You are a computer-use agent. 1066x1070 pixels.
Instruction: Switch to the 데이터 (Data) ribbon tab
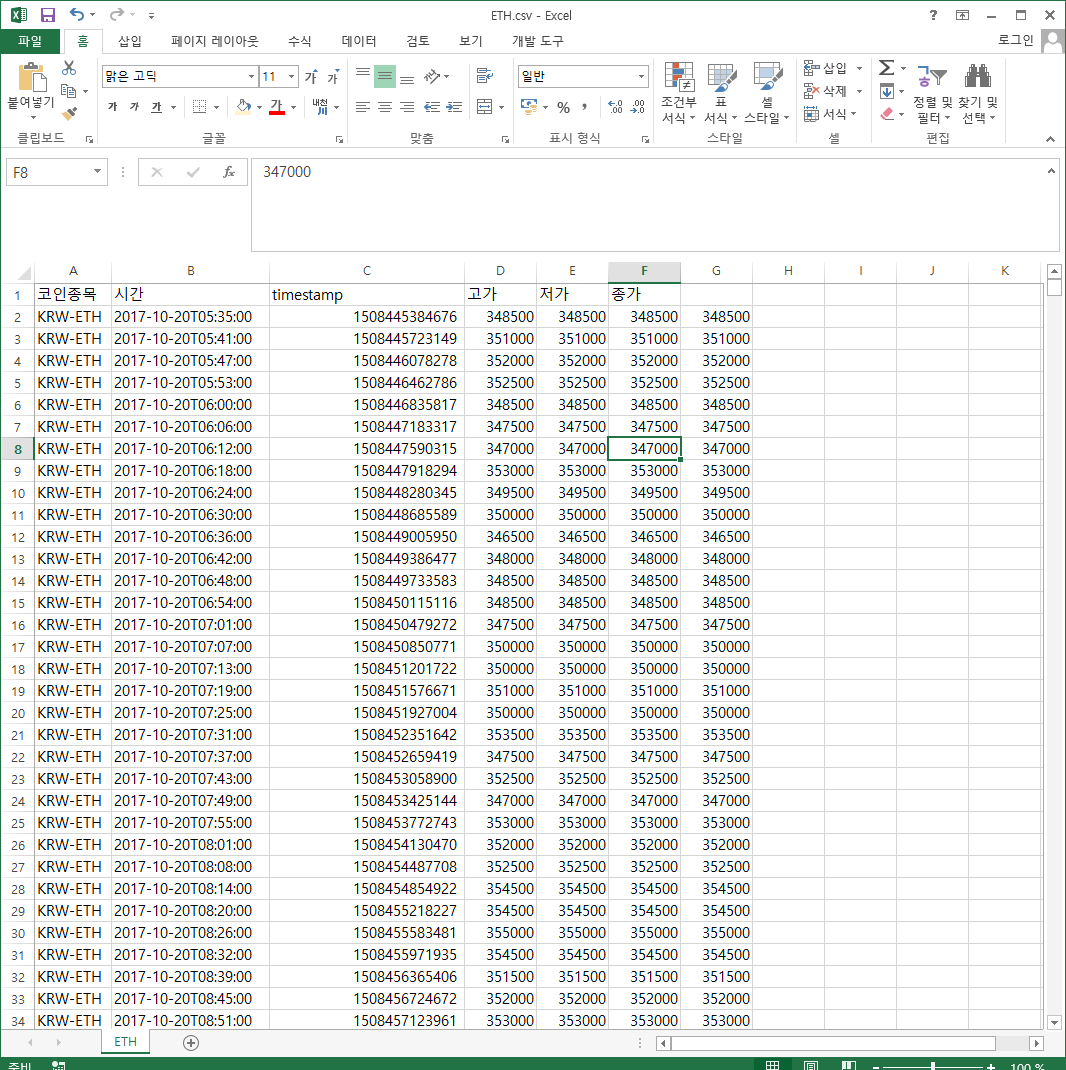(359, 41)
